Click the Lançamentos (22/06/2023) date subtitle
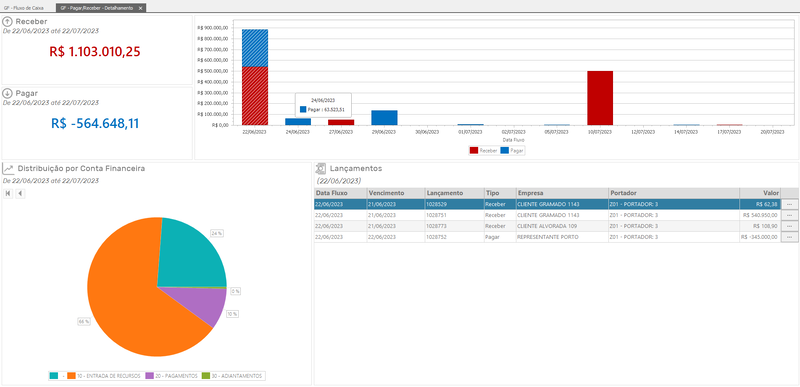This screenshot has width=800, height=387. (339, 180)
